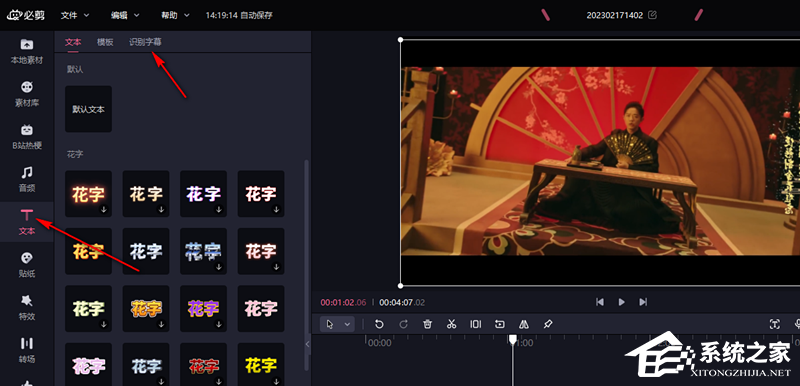The width and height of the screenshot is (800, 386).
Task: Click the undo arrow in timeline toolbar
Action: (379, 324)
